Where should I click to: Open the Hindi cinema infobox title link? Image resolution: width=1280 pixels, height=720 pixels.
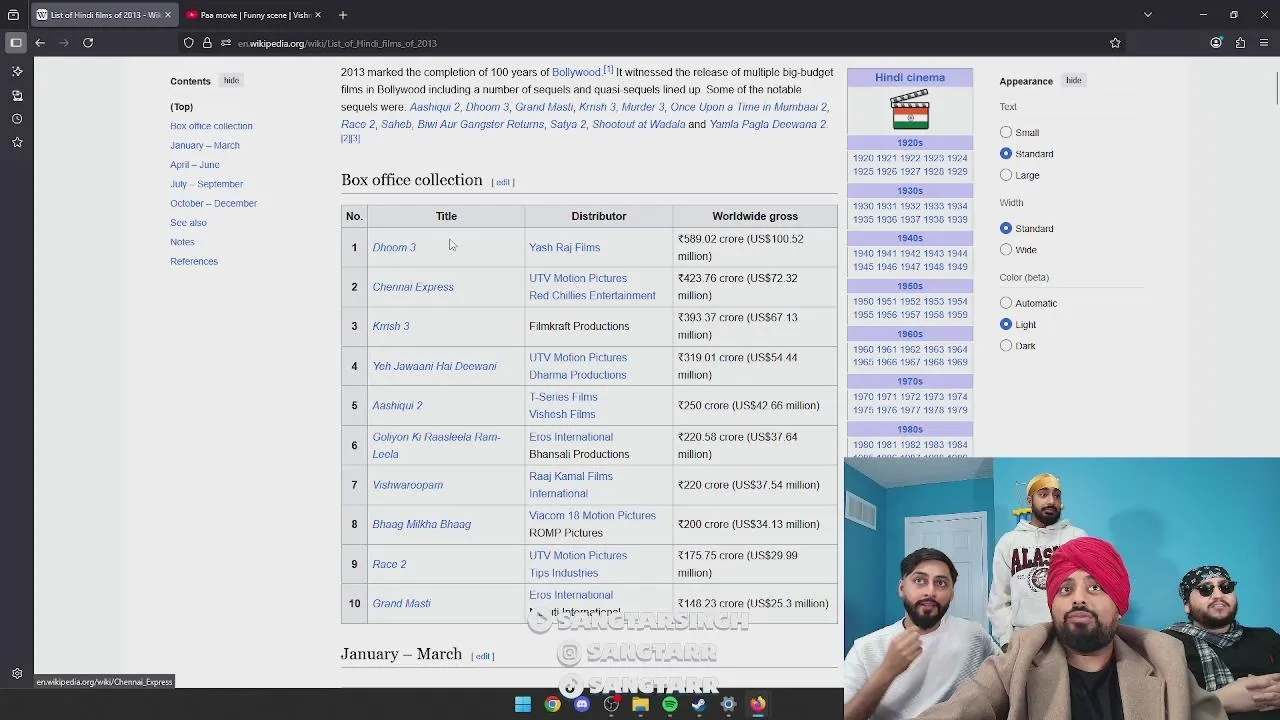click(x=910, y=77)
